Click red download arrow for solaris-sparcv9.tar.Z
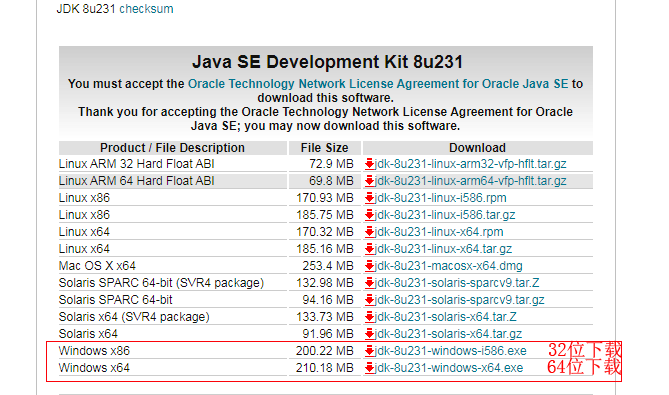 (369, 283)
